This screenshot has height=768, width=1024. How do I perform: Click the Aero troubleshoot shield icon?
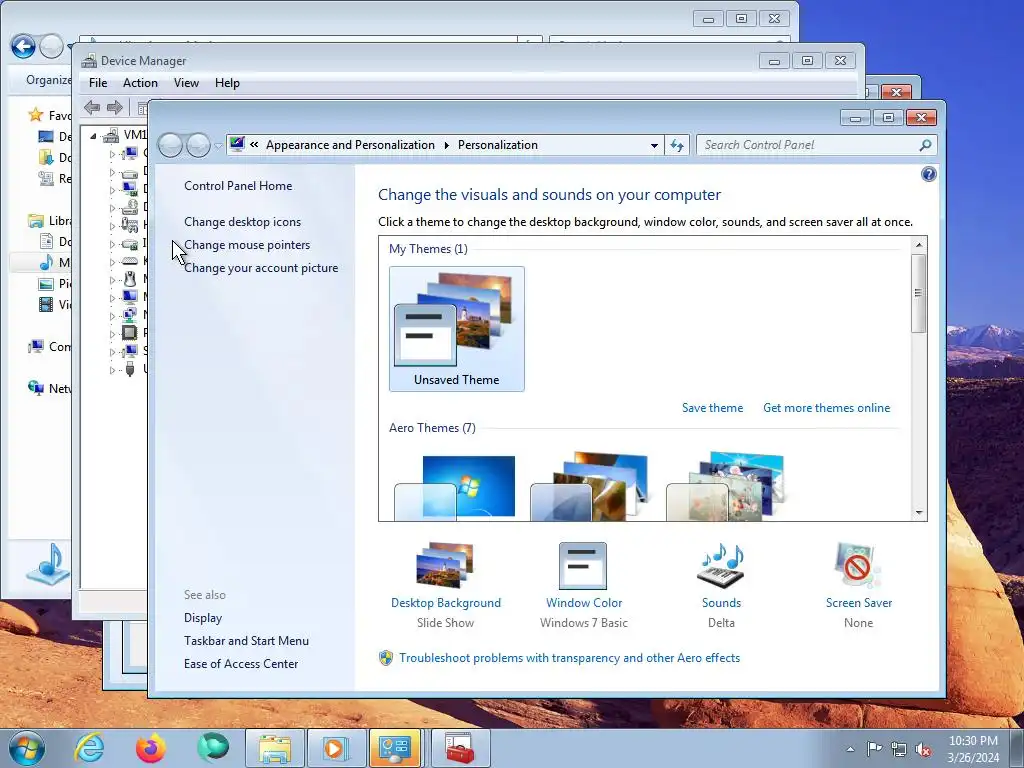386,658
